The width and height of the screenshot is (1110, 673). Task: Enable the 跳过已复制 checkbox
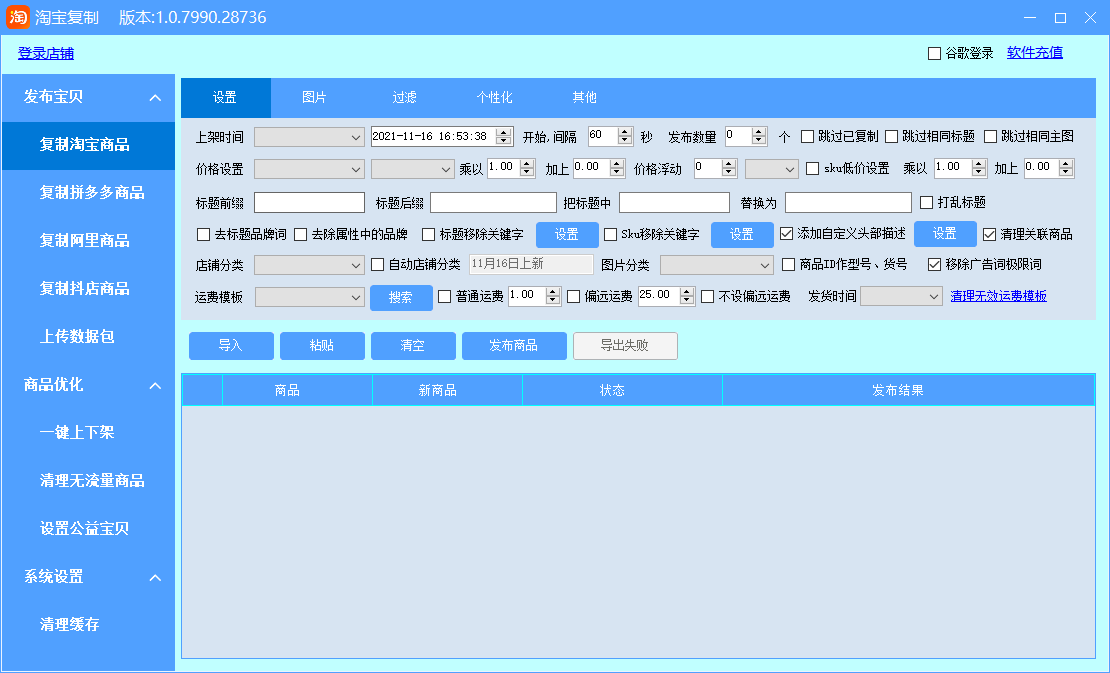[x=808, y=137]
